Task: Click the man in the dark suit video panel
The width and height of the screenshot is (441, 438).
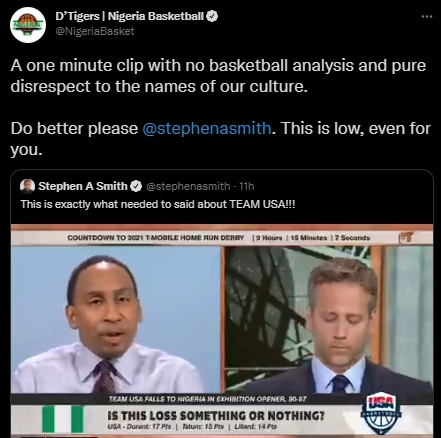Action: (329, 319)
